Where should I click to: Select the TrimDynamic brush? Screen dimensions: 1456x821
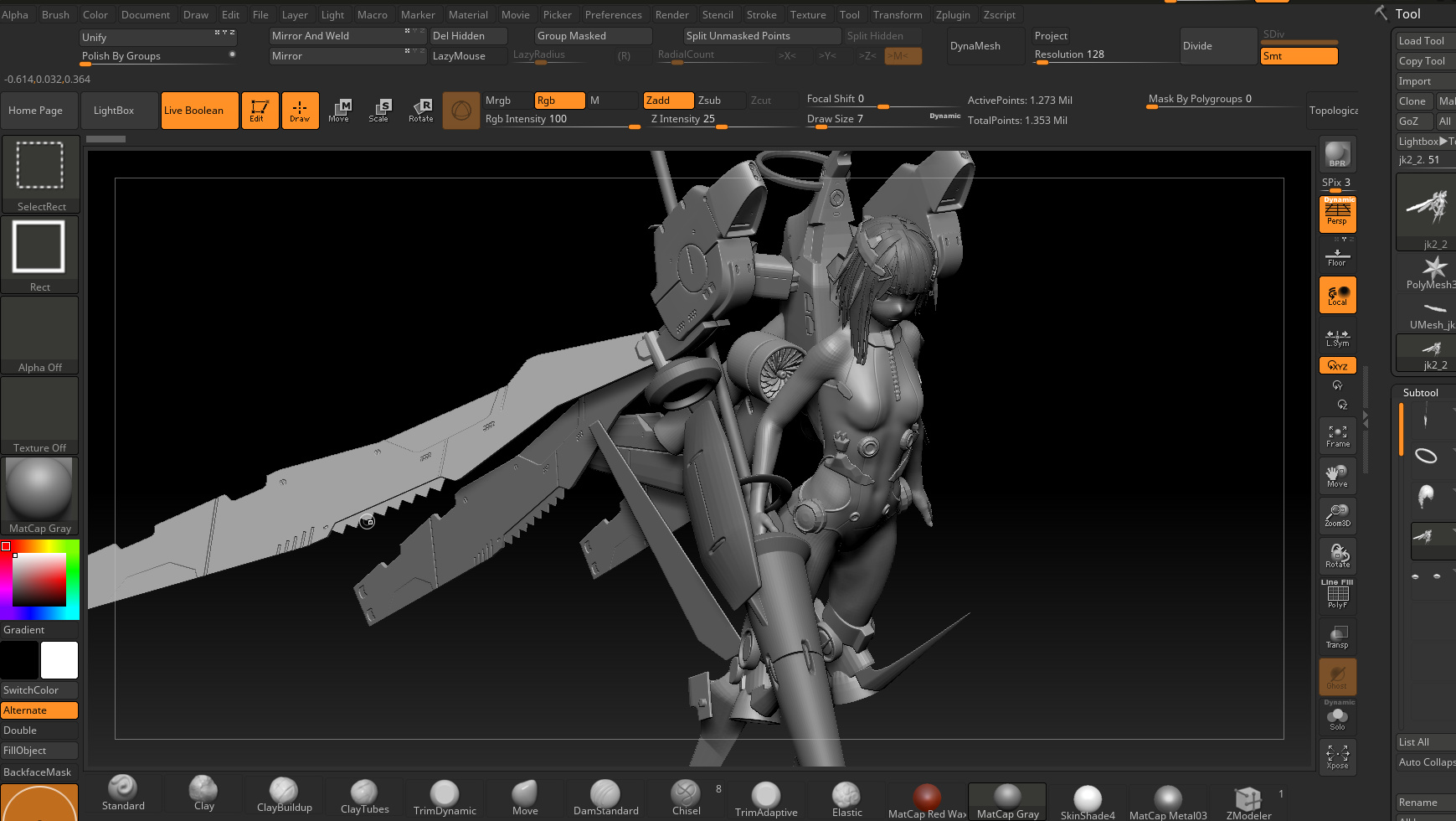coord(445,798)
